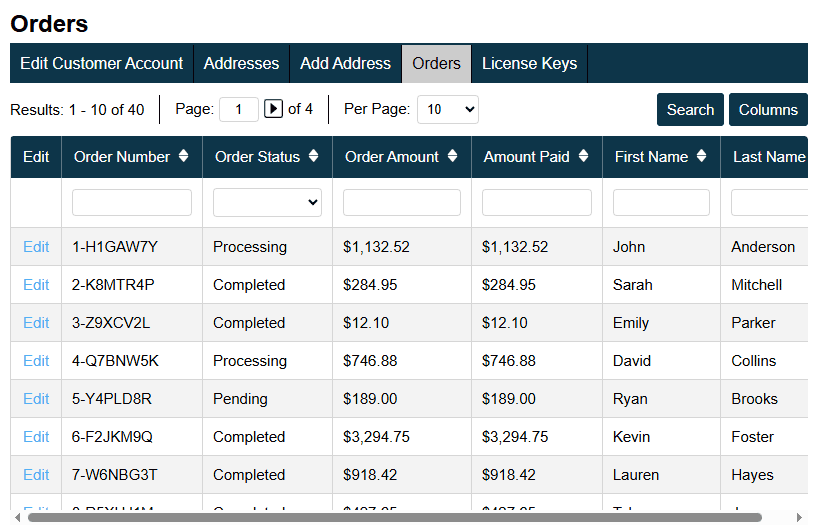Click last name Anderson
Image resolution: width=818 pixels, height=525 pixels.
[763, 247]
